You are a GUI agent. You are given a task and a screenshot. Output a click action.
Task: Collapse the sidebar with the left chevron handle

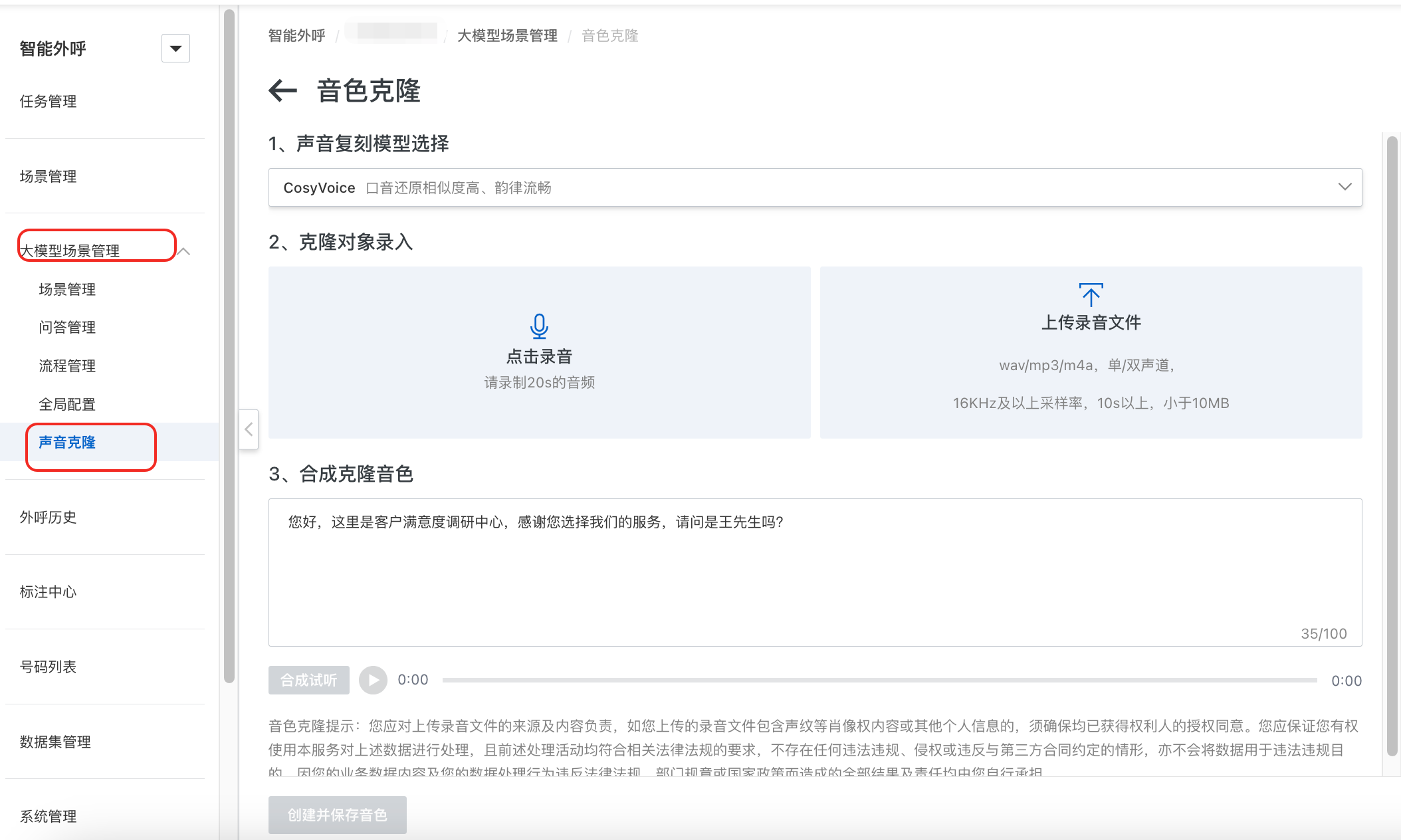pyautogui.click(x=249, y=429)
